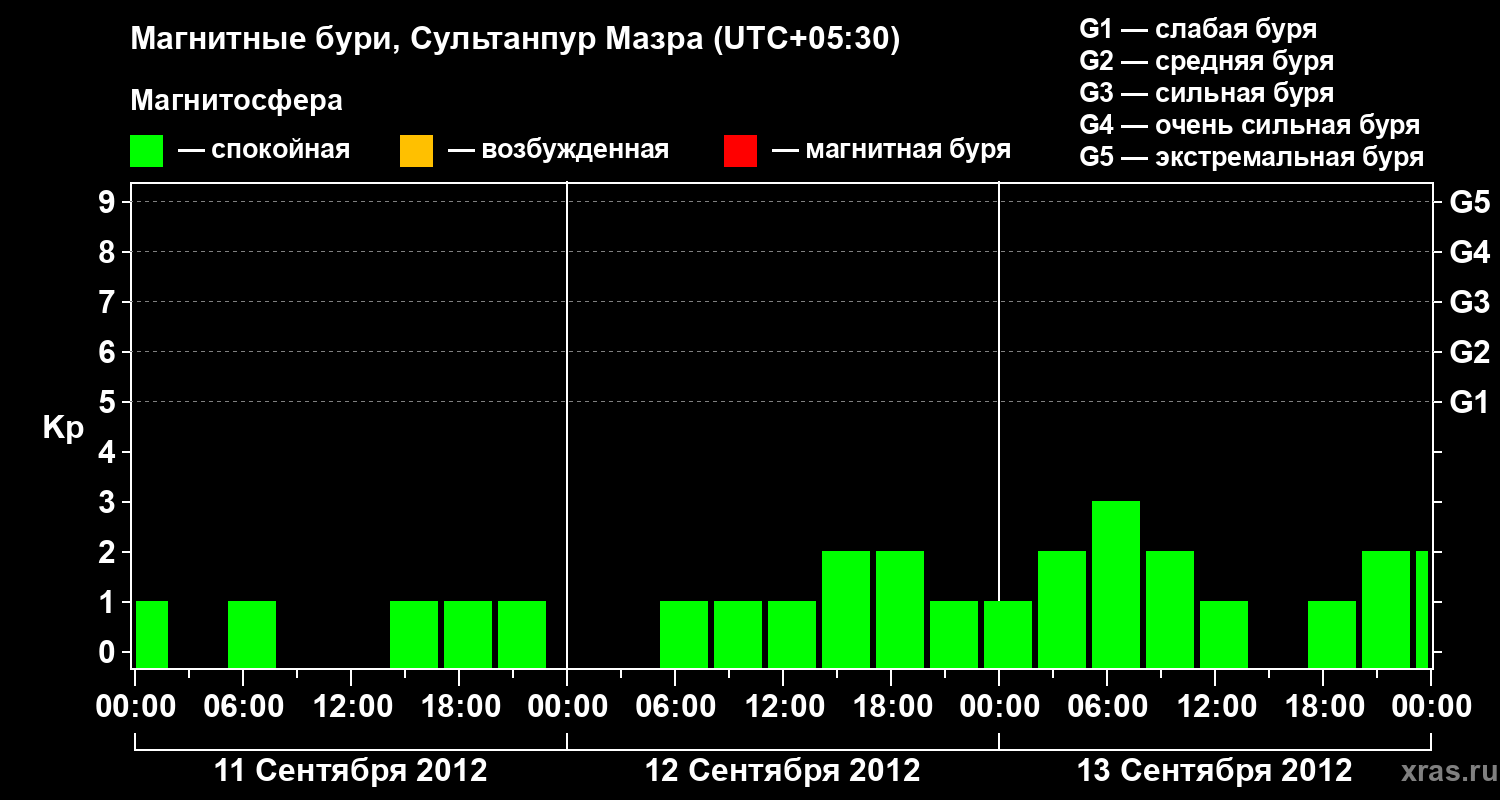This screenshot has width=1500, height=800.
Task: Click the red 'магнитная буря' legend swatch
Action: pyautogui.click(x=740, y=151)
